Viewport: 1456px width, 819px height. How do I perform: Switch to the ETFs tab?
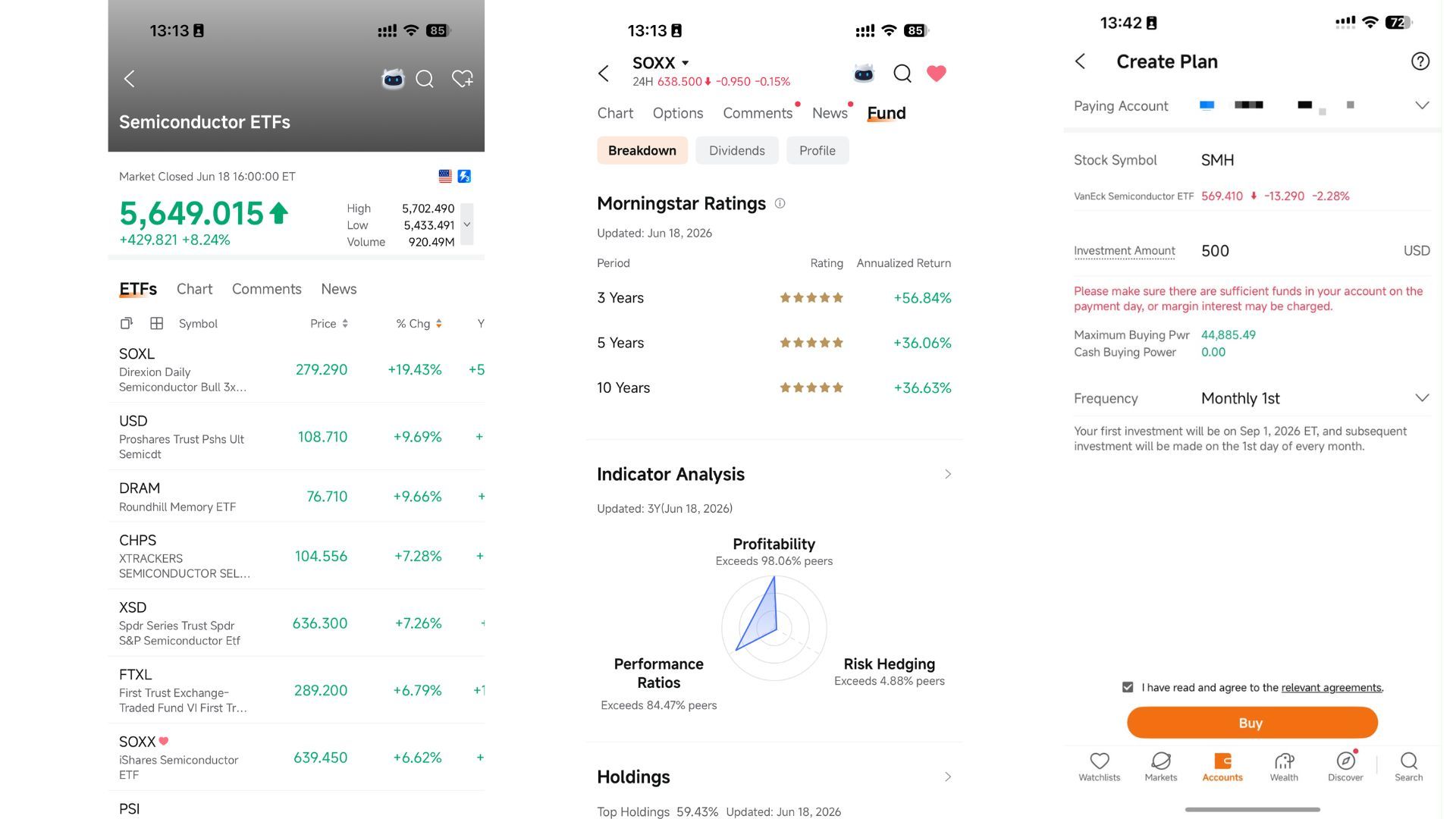tap(138, 289)
